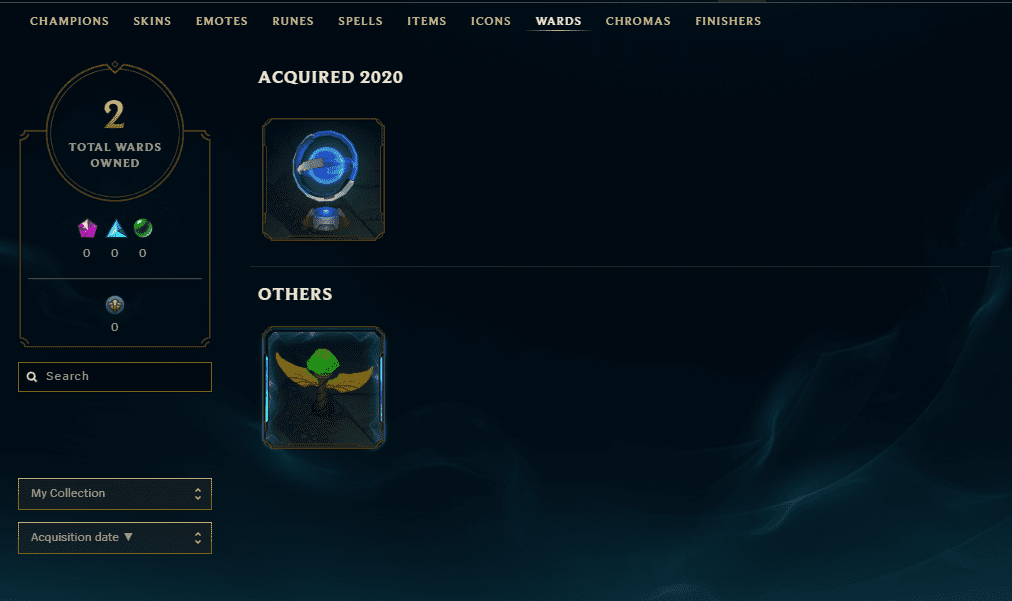1012x601 pixels.
Task: Select the green winged ward skin thumbnail
Action: (323, 387)
